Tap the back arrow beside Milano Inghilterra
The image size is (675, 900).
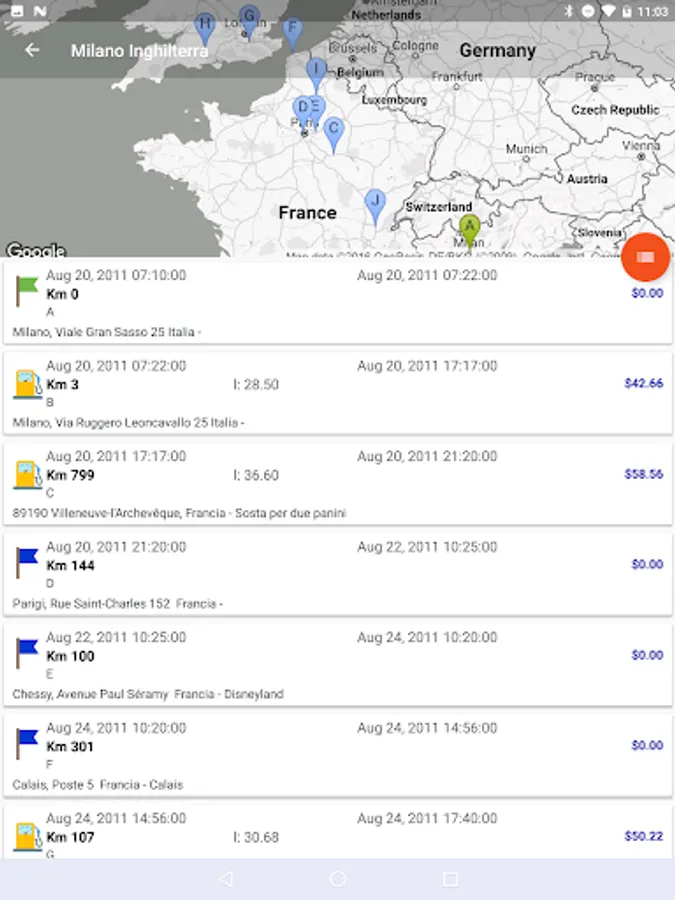tap(32, 51)
